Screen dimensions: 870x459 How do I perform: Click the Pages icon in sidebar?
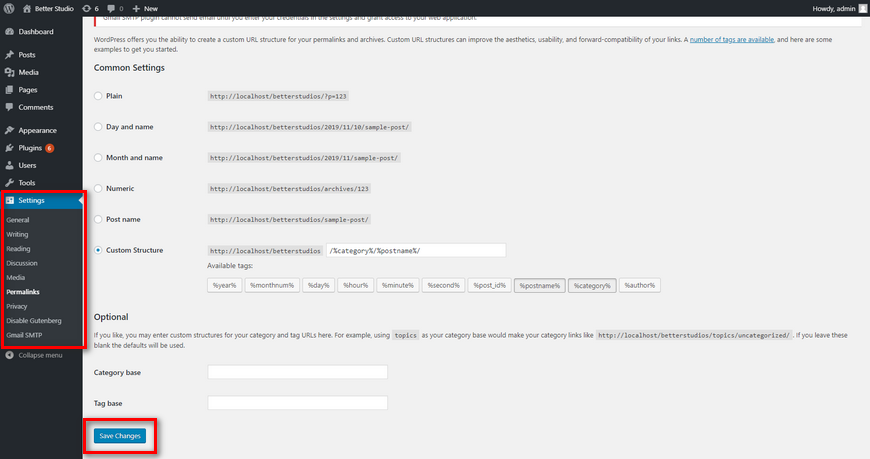click(x=9, y=89)
